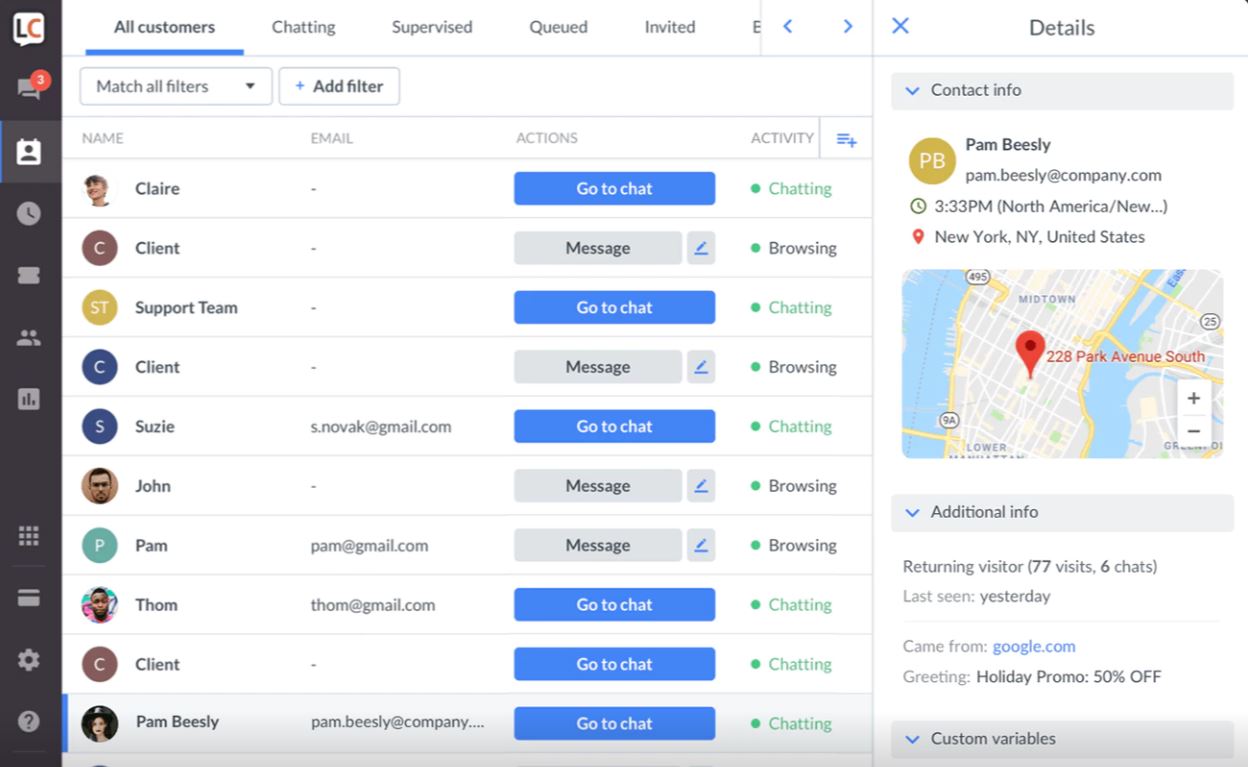Screen dimensions: 1248x767
Task: Open the google.com link
Action: 1034,646
